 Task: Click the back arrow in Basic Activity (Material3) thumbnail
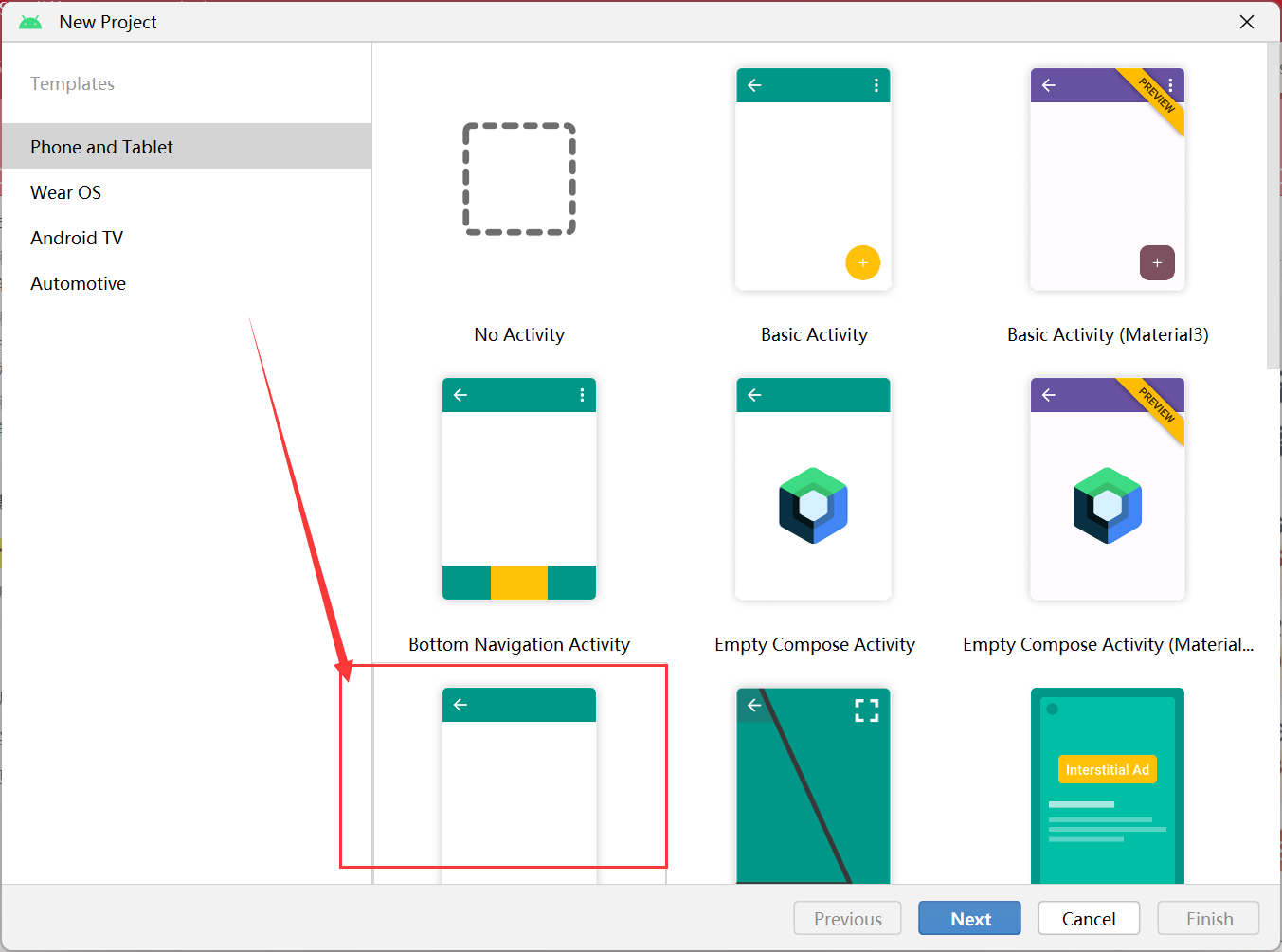pyautogui.click(x=1049, y=85)
